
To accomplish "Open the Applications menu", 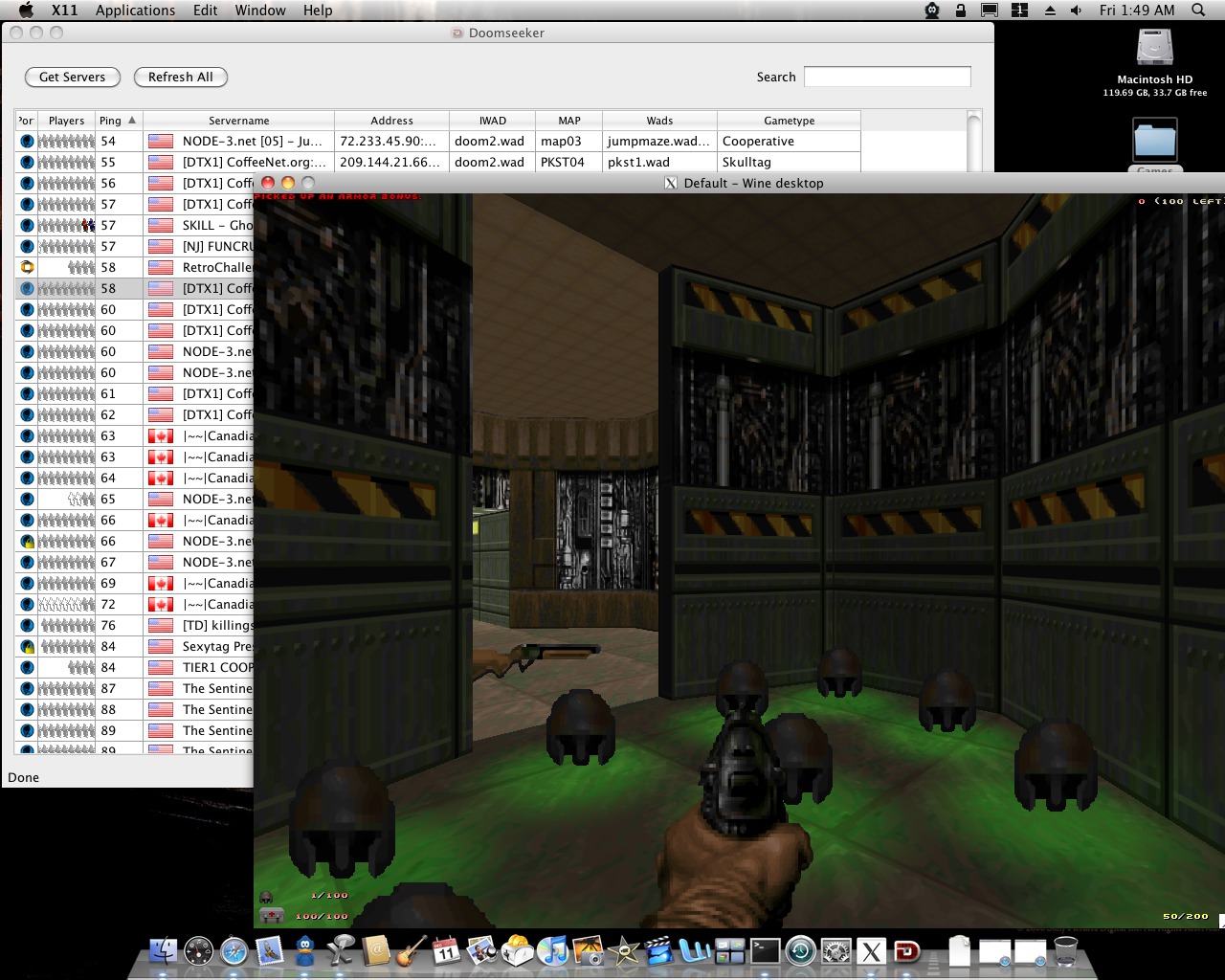I will point(135,11).
